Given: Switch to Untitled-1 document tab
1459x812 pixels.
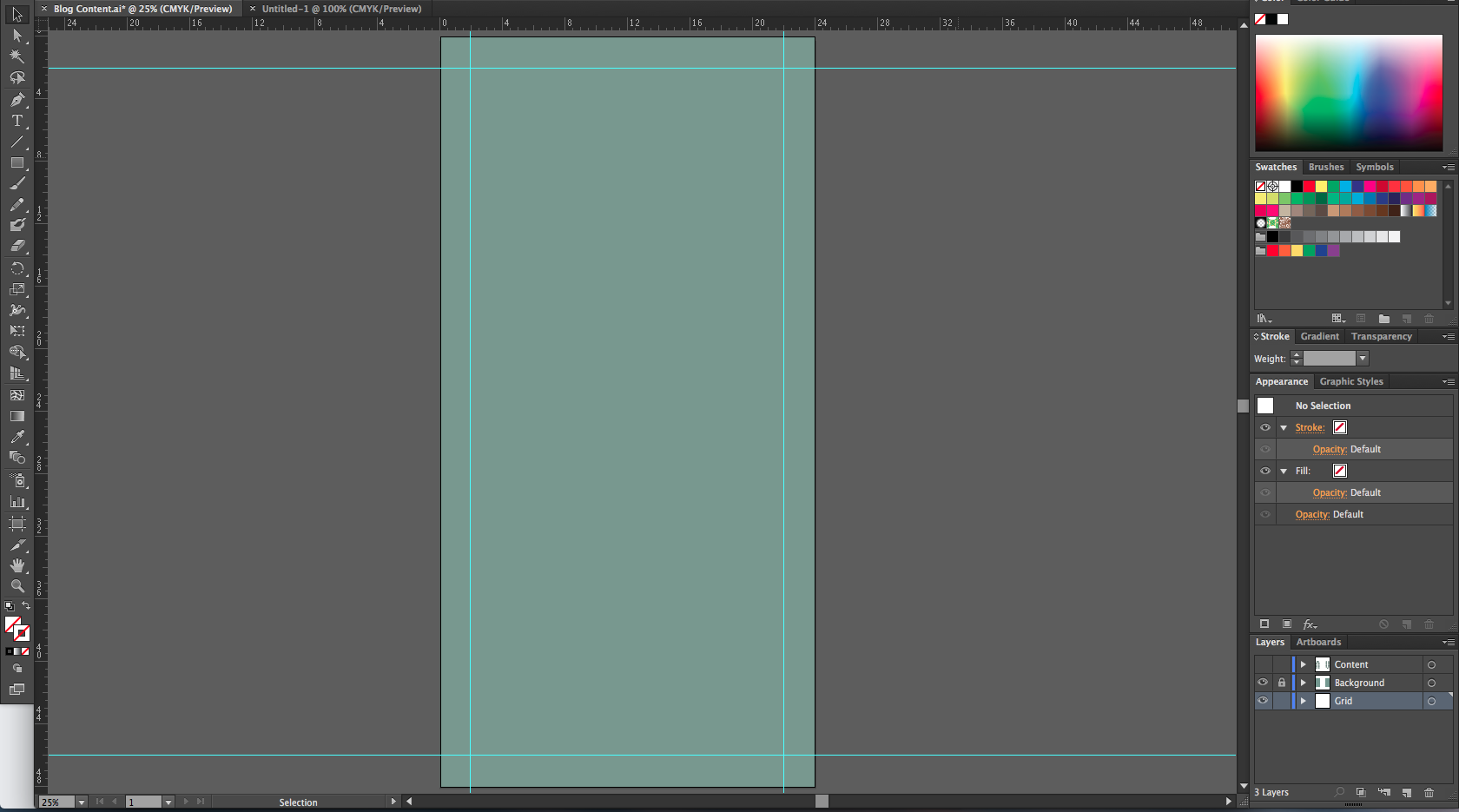Looking at the screenshot, I should click(x=341, y=9).
